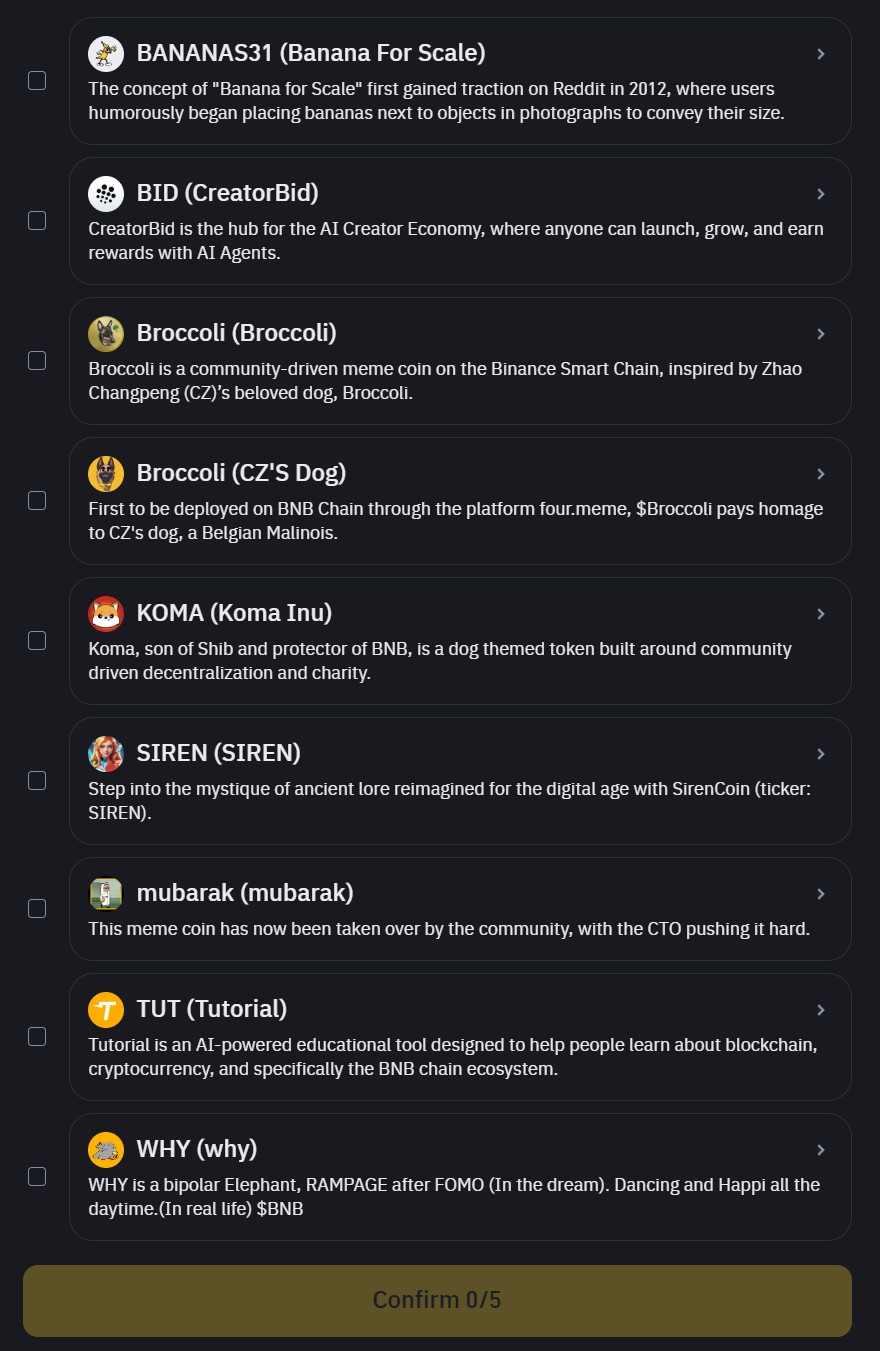Click the TUT Tutorial description text
The width and height of the screenshot is (880, 1351).
point(453,1057)
